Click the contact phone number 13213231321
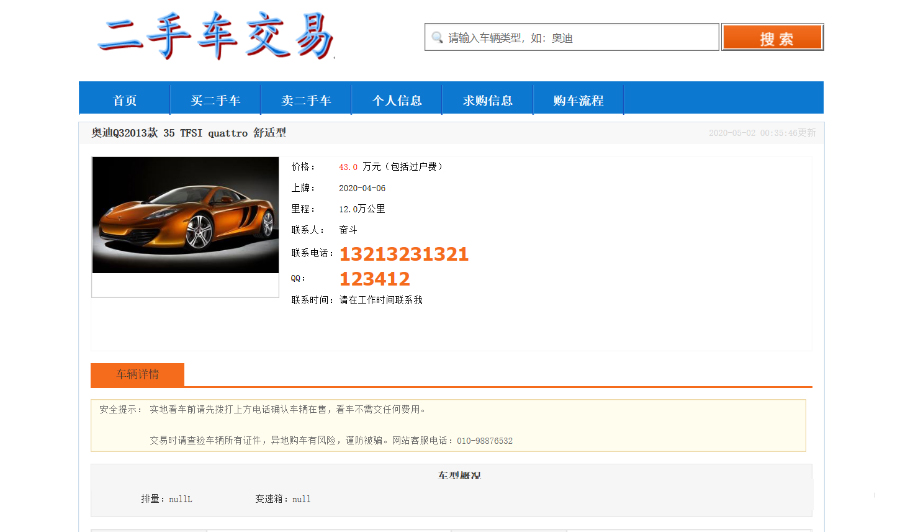Screen dimensions: 900x532 pyautogui.click(x=404, y=254)
